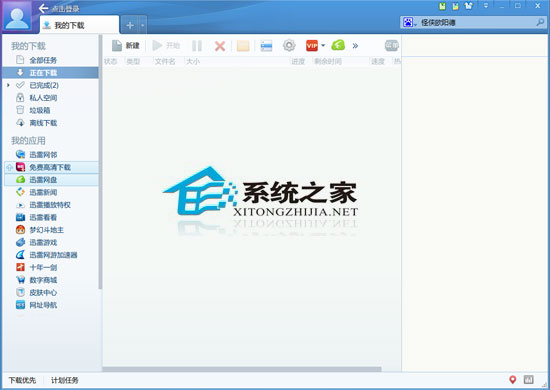Viewport: 550px width, 390px height.
Task: Launch the 梦幻斗地主 game
Action: [x=46, y=230]
